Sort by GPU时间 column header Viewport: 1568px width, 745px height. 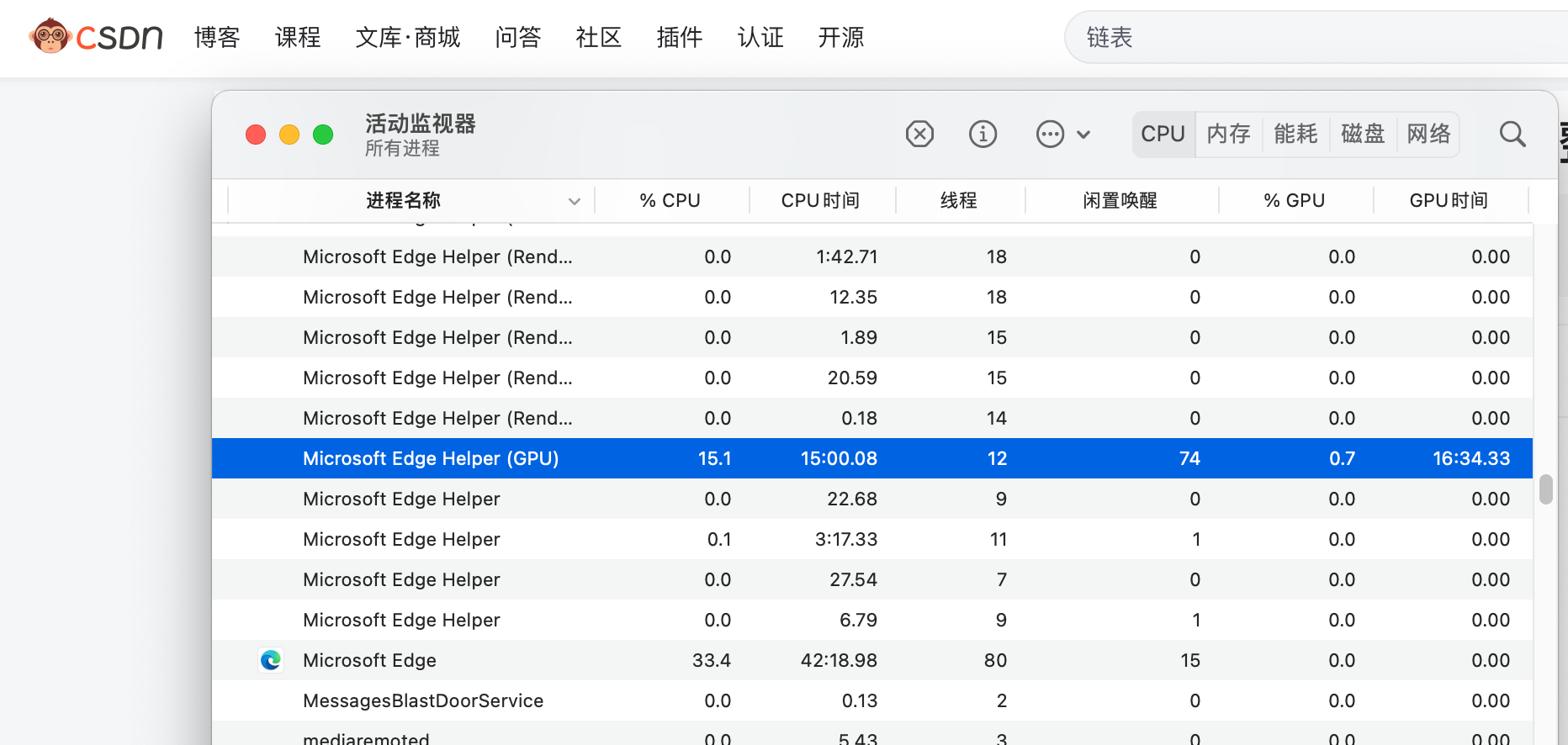(1449, 201)
